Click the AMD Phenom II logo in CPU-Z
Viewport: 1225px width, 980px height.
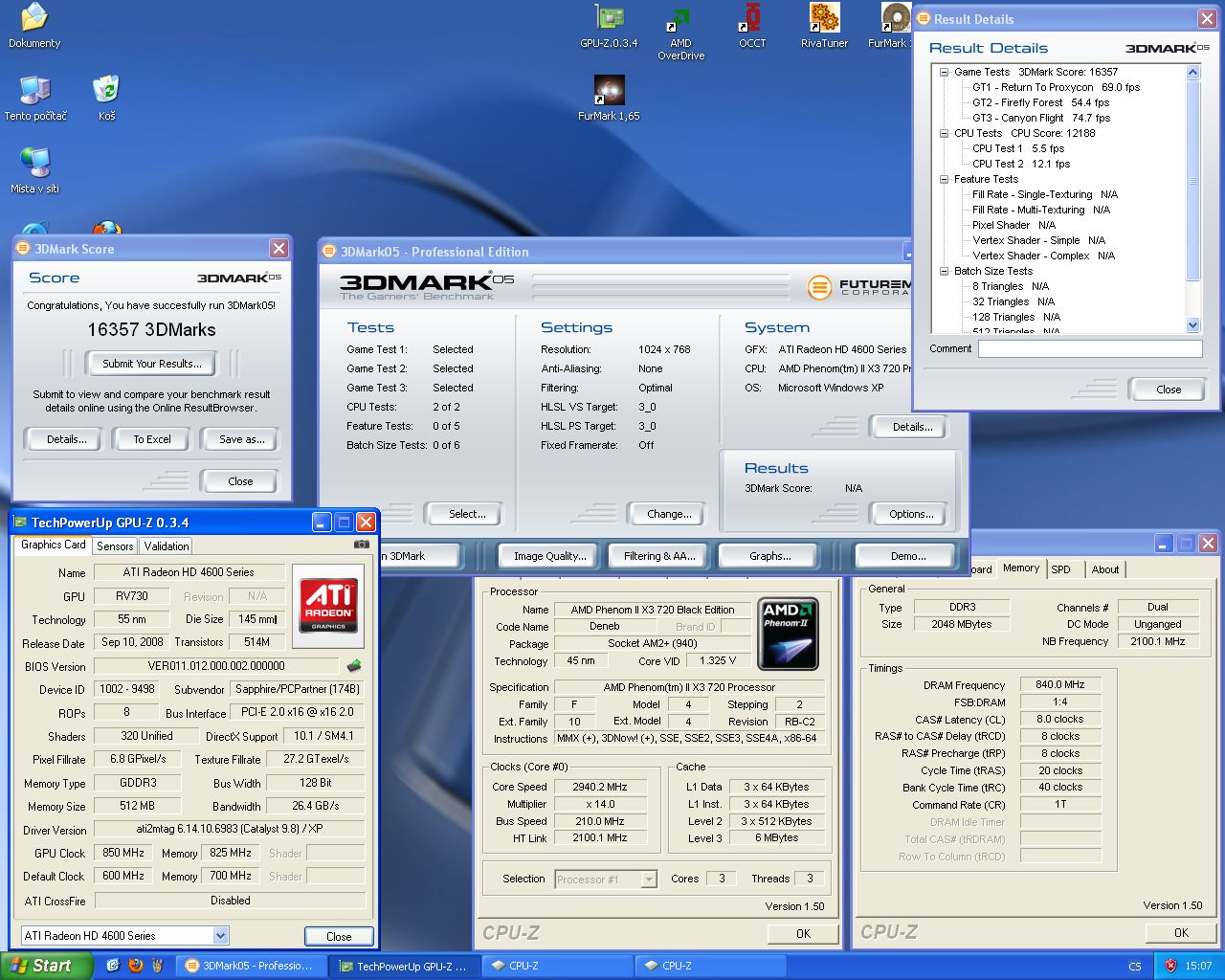click(x=788, y=634)
